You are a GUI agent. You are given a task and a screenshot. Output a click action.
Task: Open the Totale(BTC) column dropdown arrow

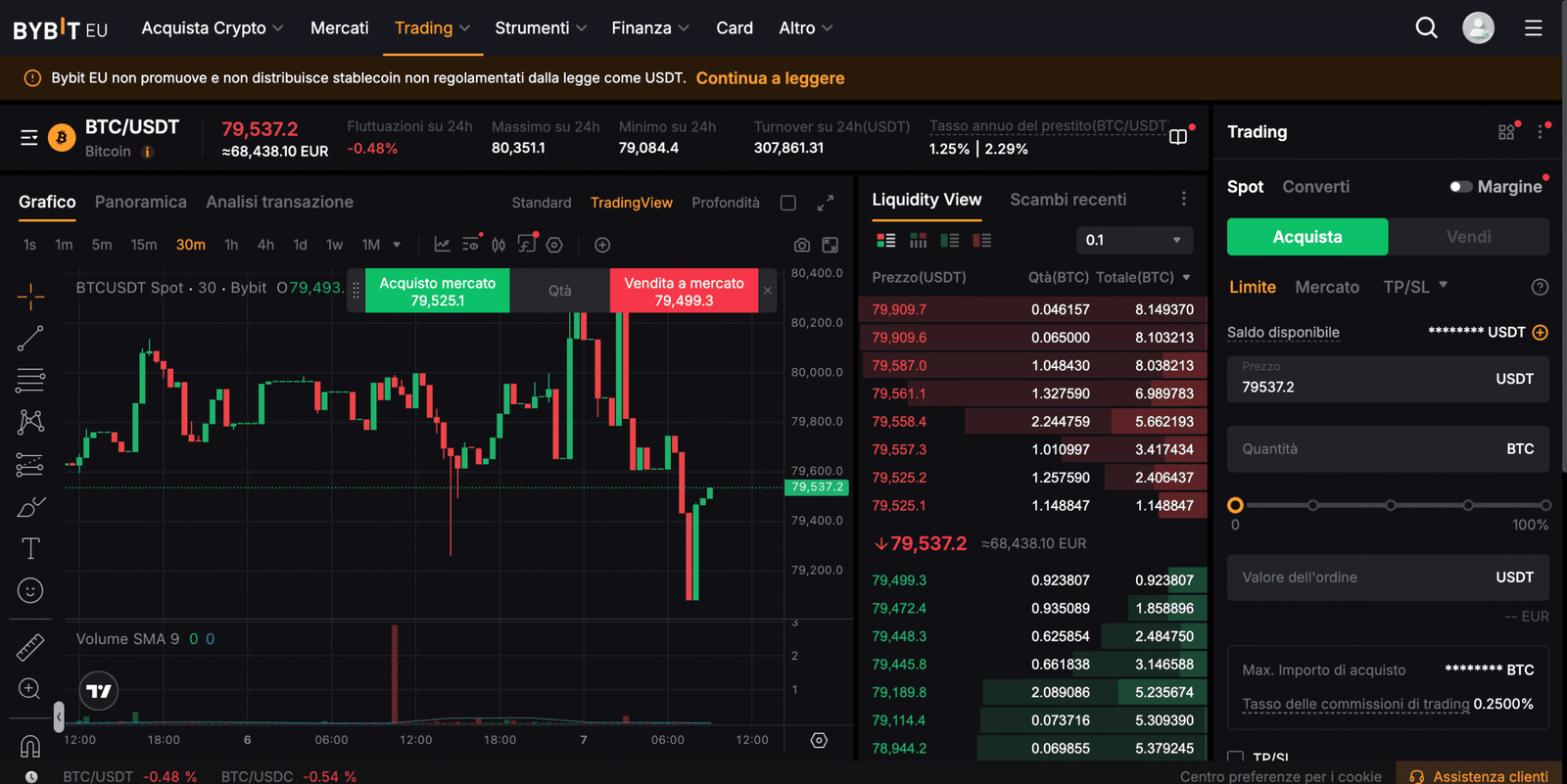pos(1187,278)
